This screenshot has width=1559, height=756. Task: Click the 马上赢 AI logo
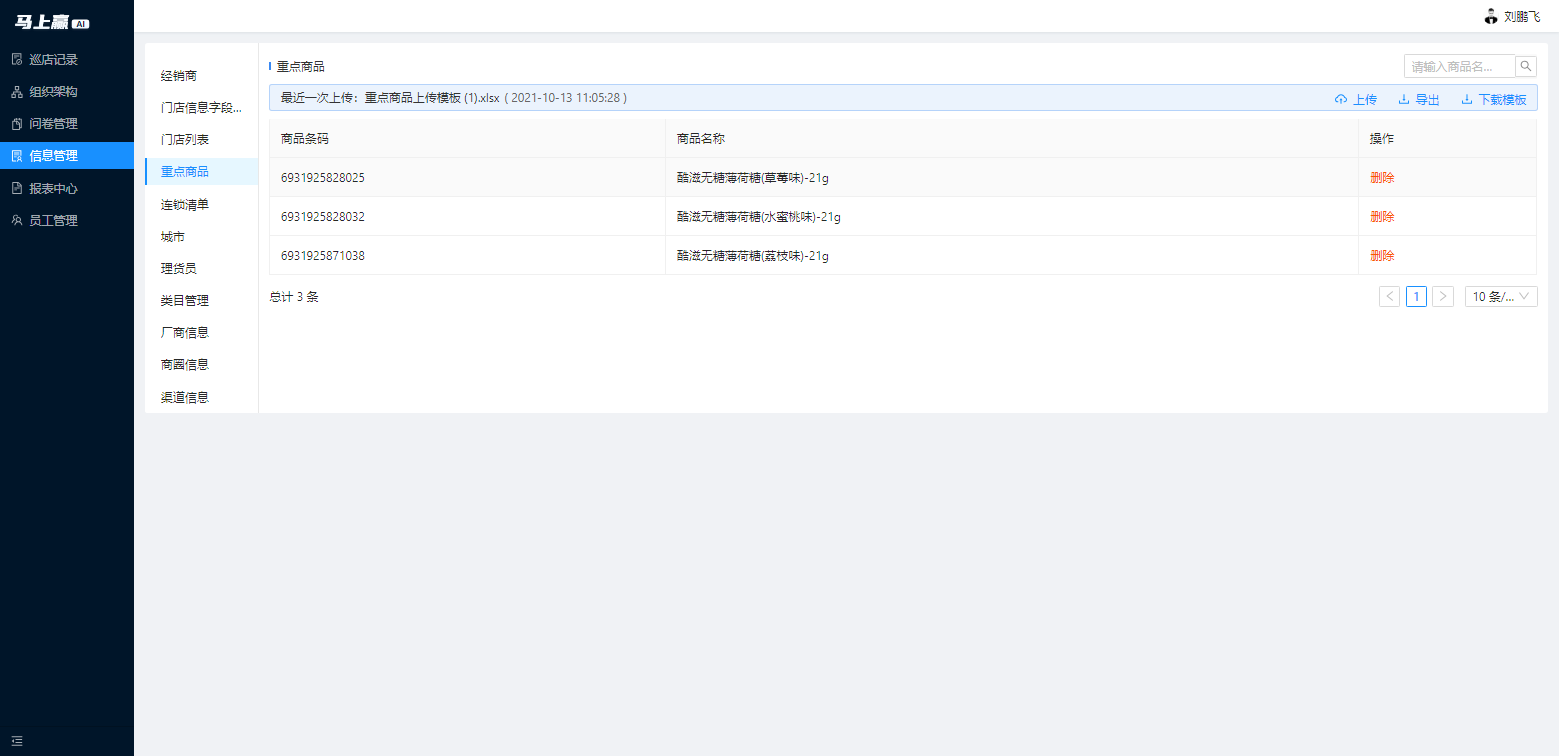point(52,22)
